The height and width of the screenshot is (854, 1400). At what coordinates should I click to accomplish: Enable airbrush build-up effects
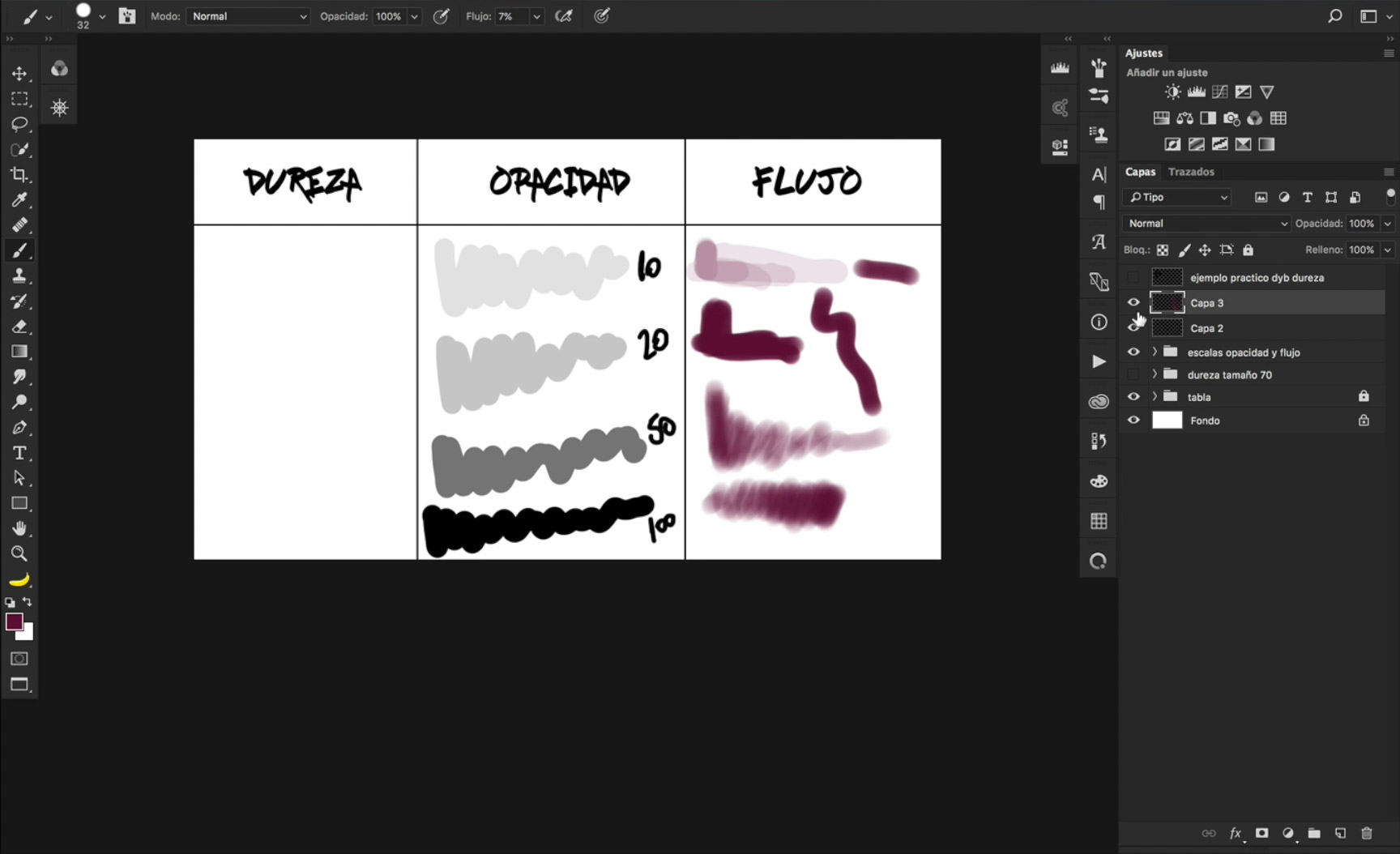coord(564,16)
